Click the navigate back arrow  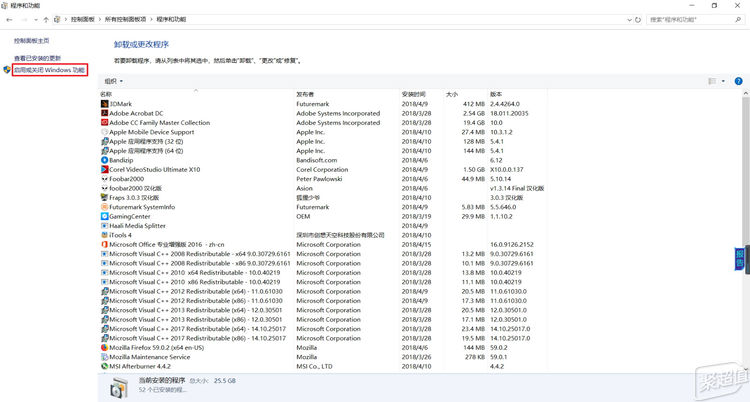click(9, 19)
